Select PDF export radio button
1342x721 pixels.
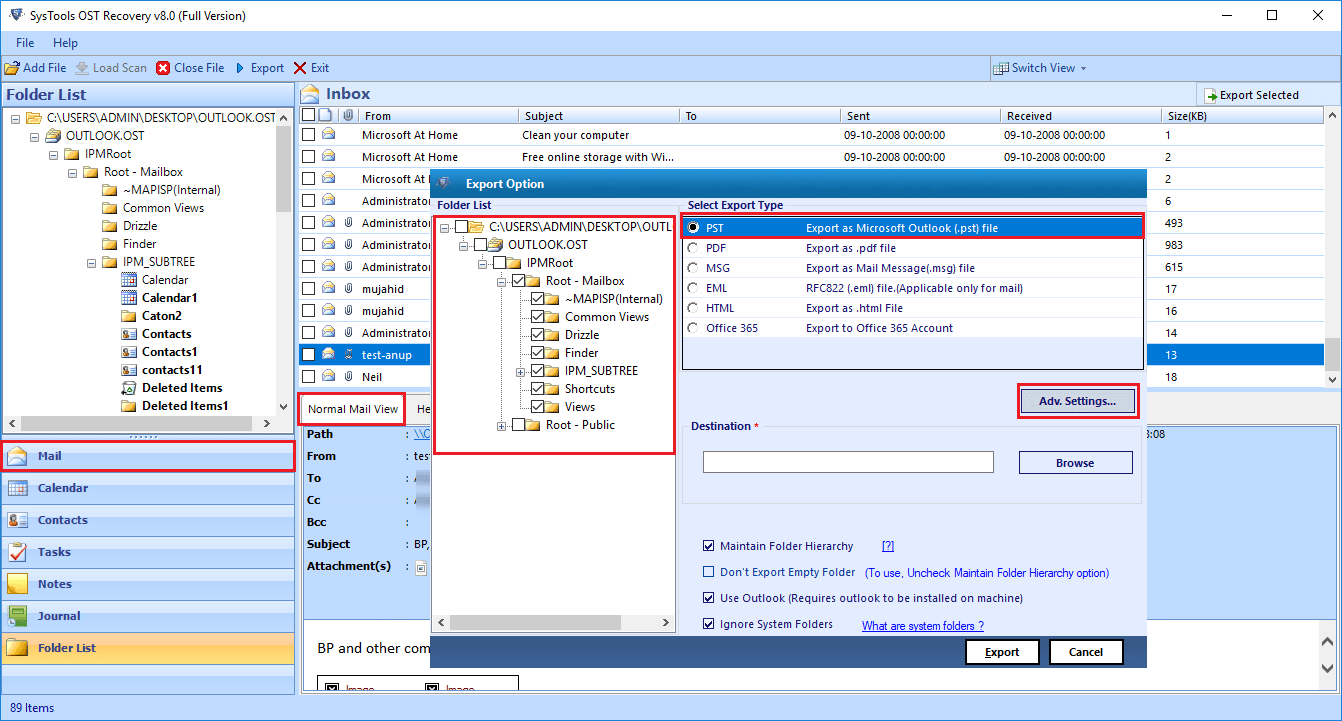[x=693, y=248]
